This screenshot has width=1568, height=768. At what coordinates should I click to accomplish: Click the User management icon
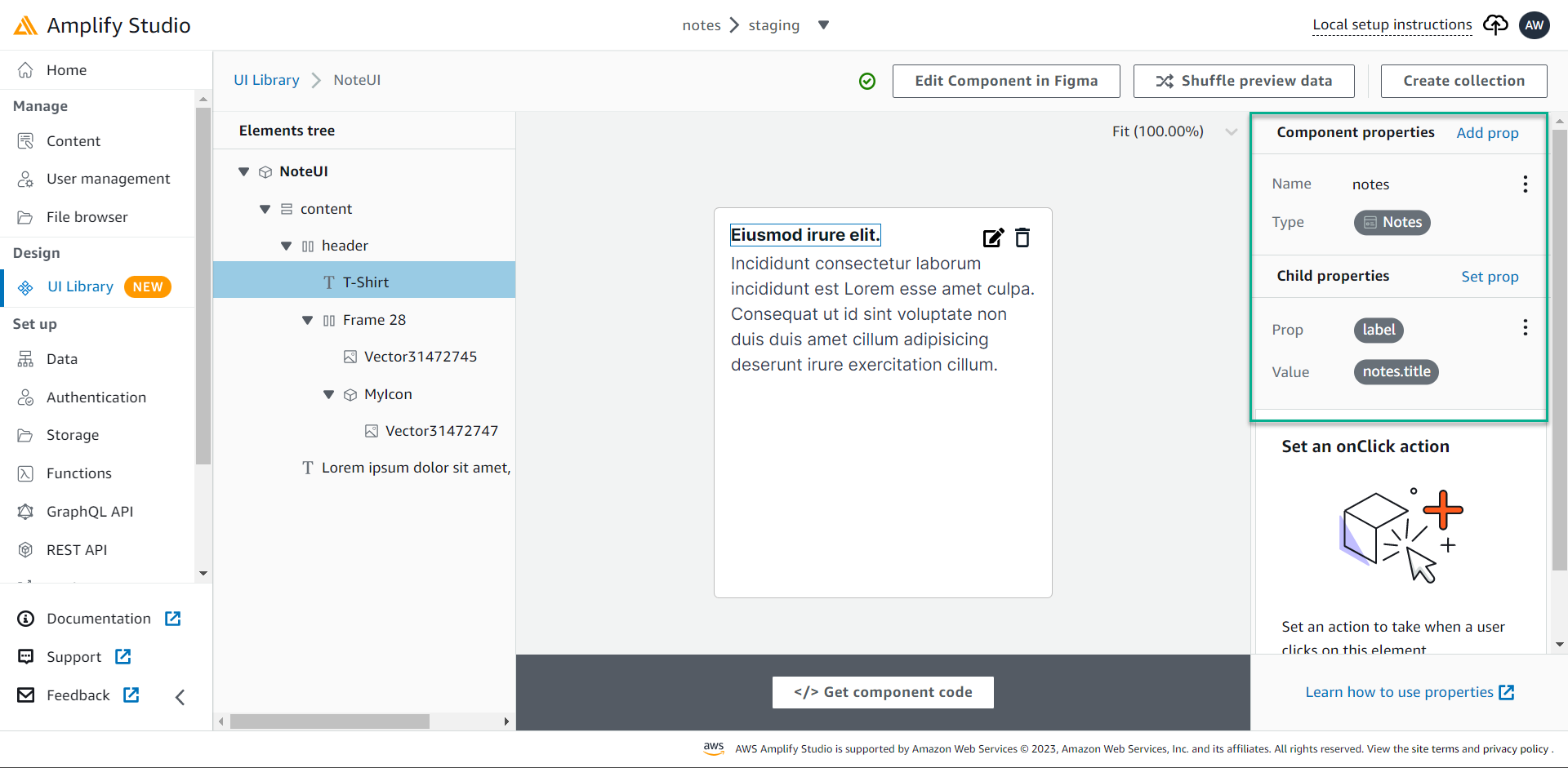pos(25,179)
